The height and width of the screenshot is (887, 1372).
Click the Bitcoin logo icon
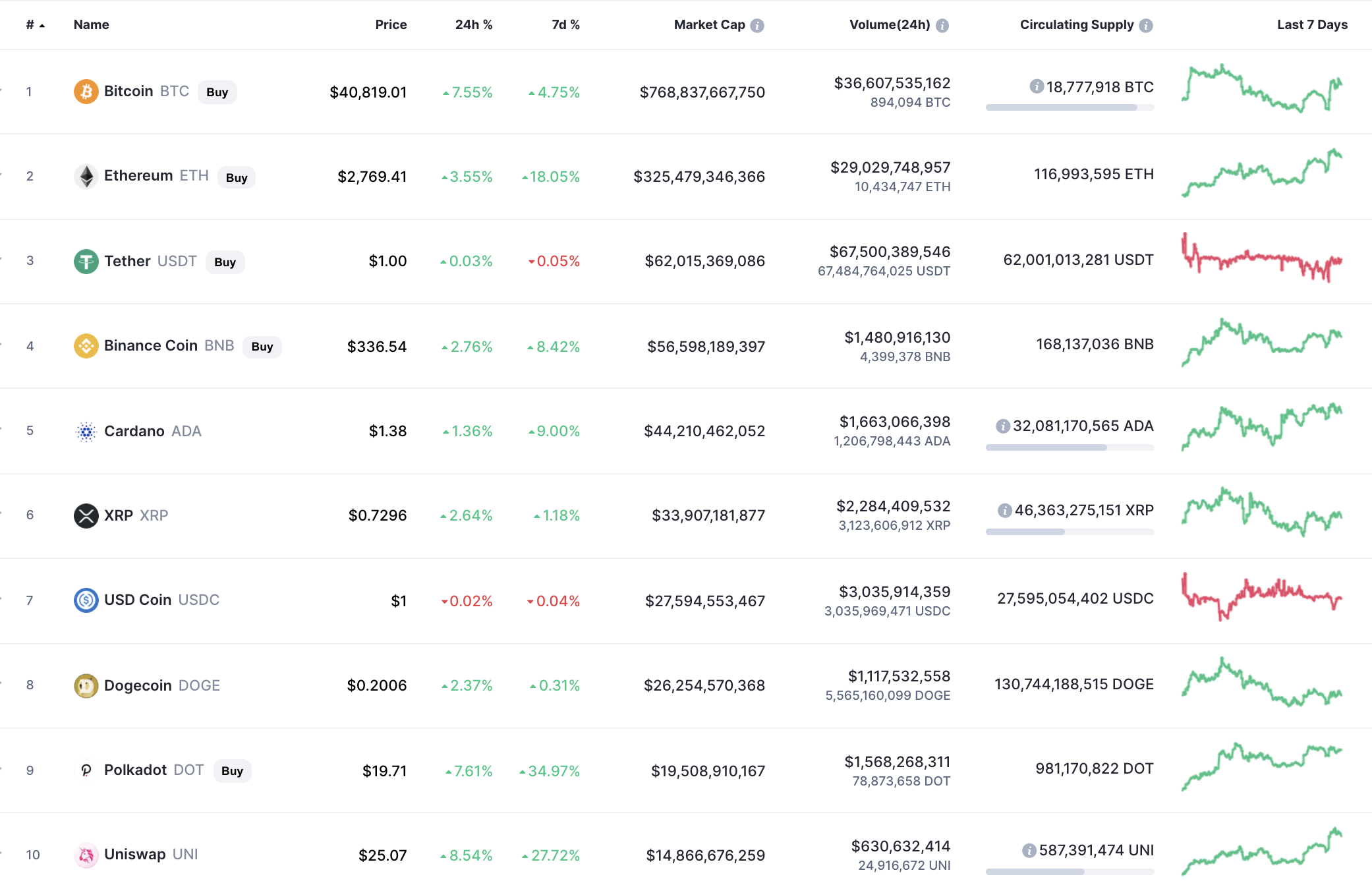tap(86, 92)
